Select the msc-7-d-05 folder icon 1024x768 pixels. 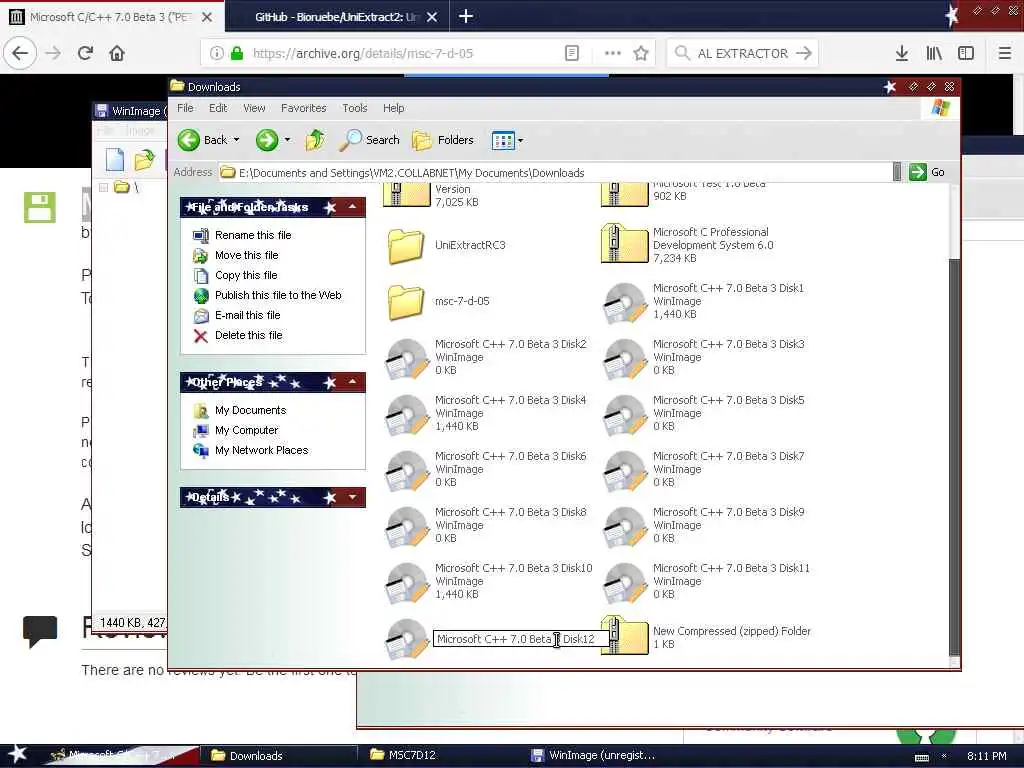[x=406, y=301]
